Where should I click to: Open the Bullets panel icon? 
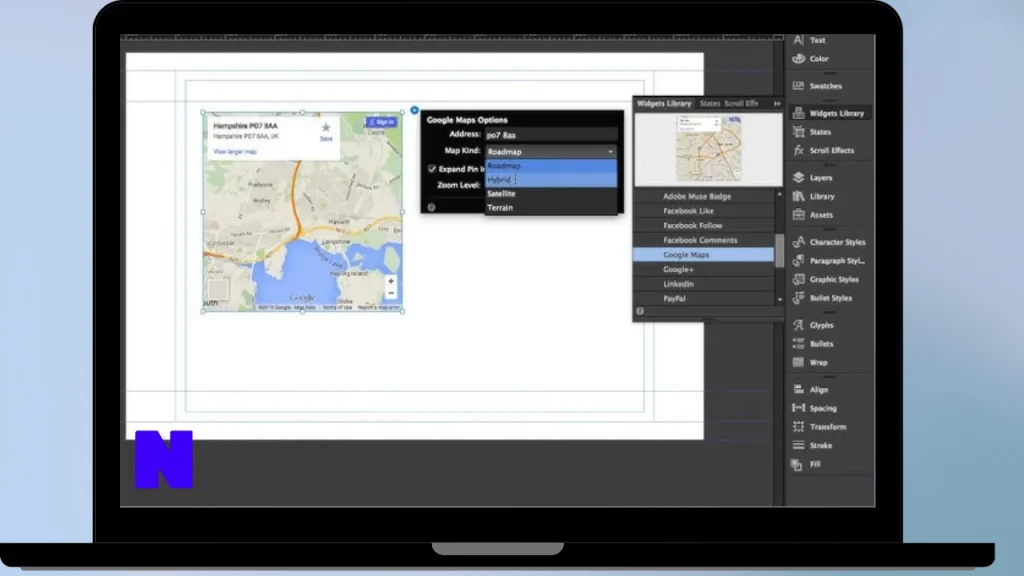[798, 344]
